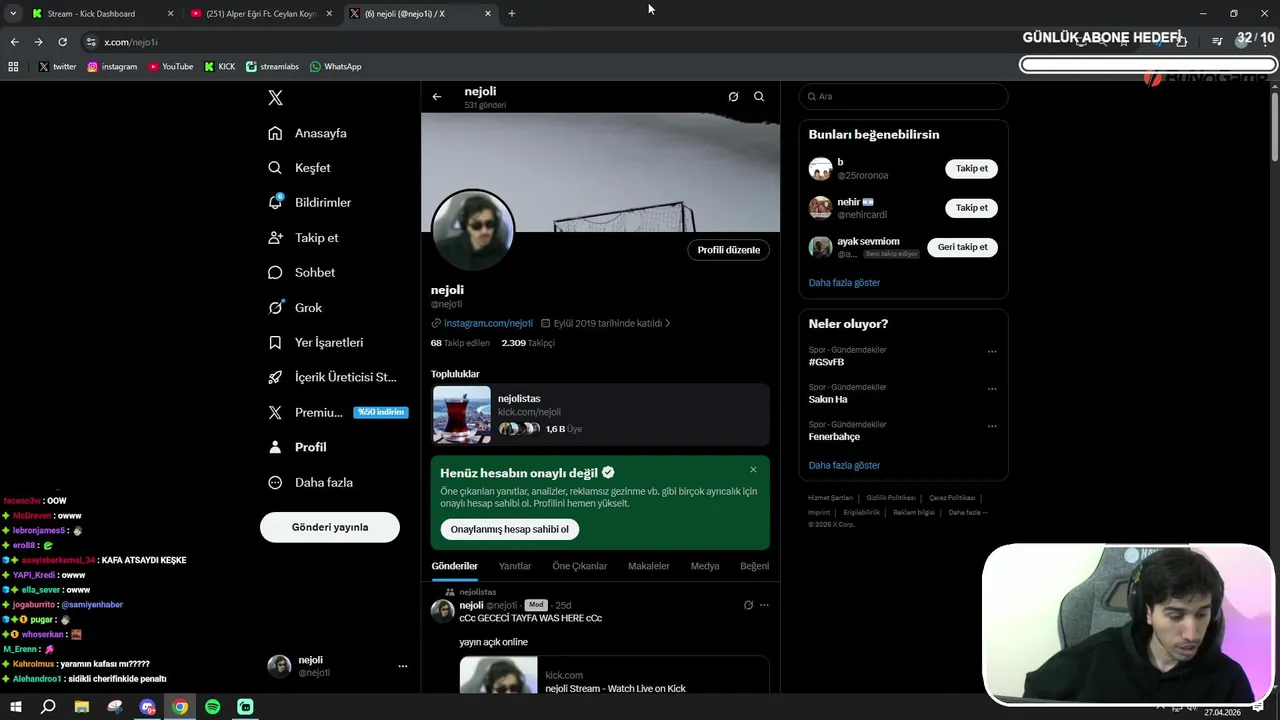Open Profil in the sidebar
The width and height of the screenshot is (1280, 720).
[297, 447]
